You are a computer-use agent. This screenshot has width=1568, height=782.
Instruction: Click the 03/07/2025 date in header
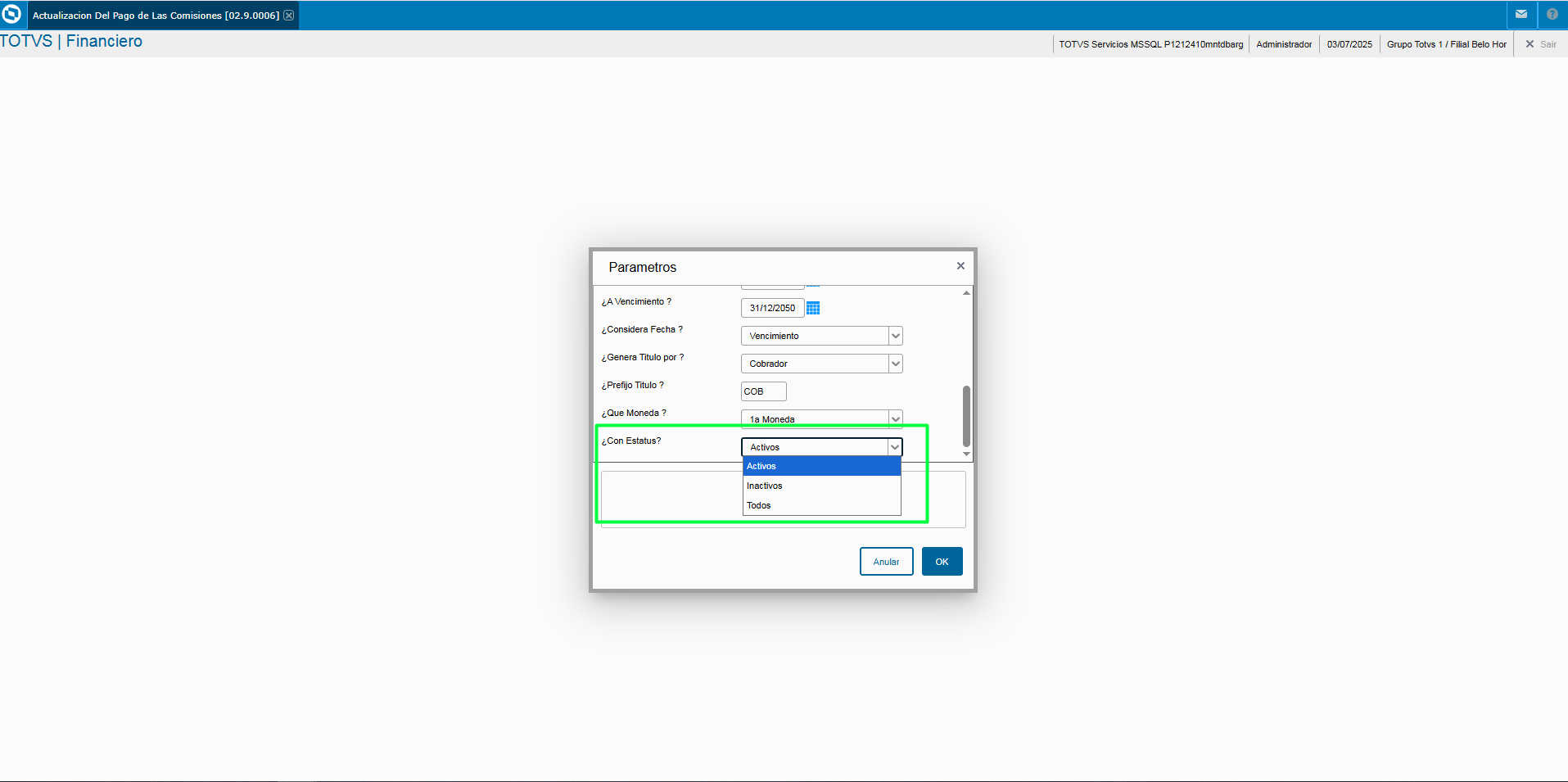coord(1349,44)
